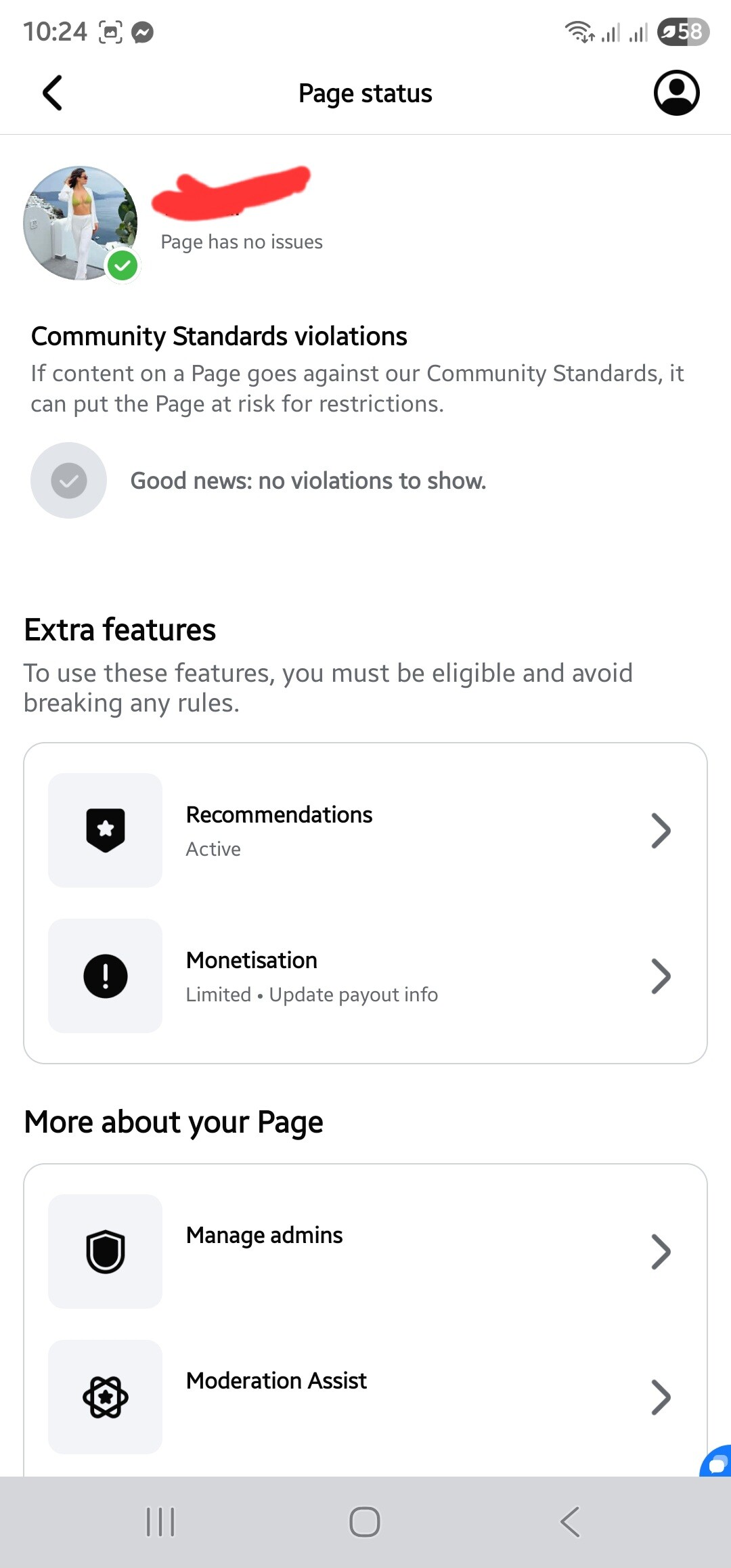This screenshot has width=731, height=1568.
Task: Tap the Android home navigation button
Action: pyautogui.click(x=365, y=1522)
